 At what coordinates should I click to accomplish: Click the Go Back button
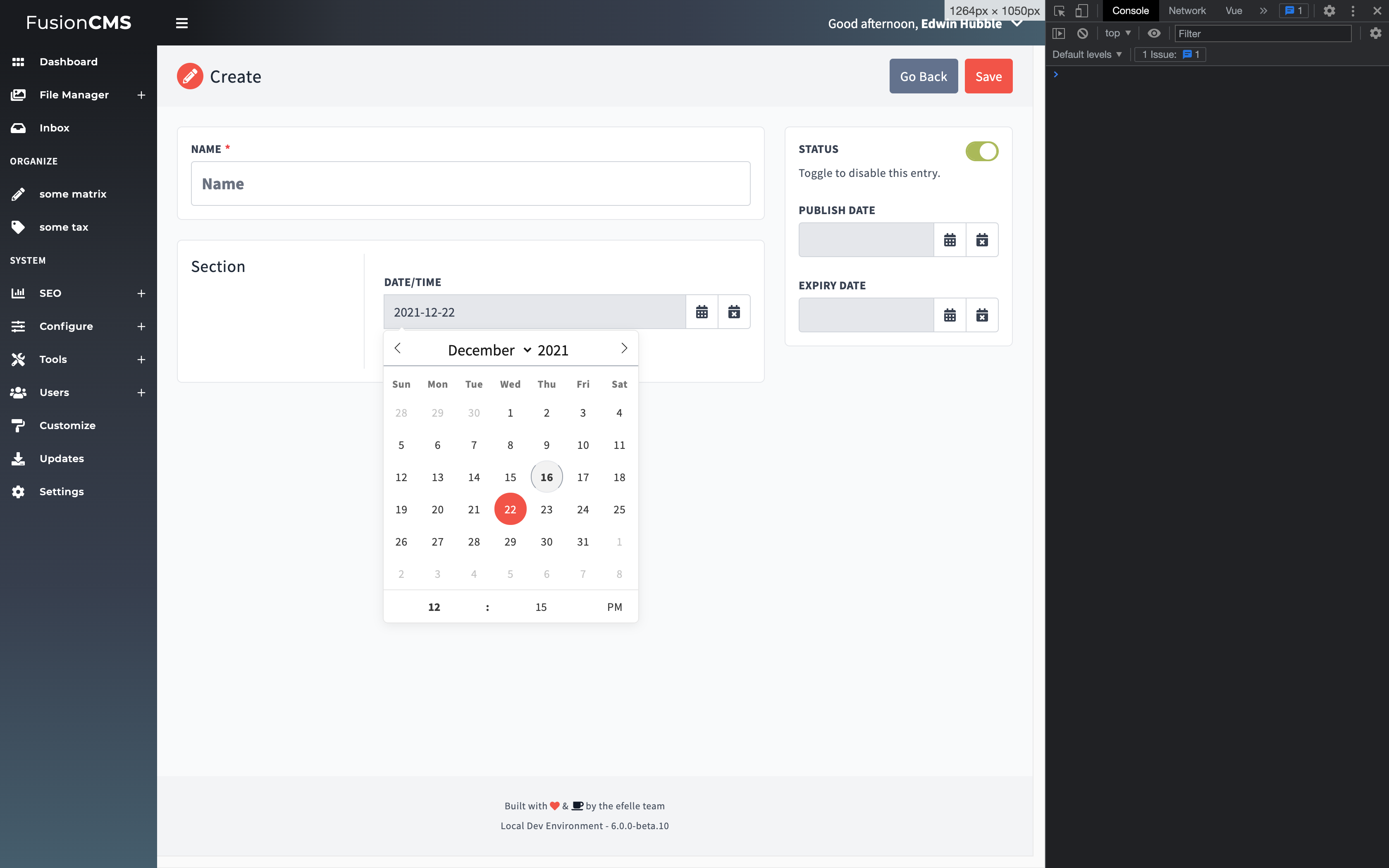pyautogui.click(x=923, y=76)
